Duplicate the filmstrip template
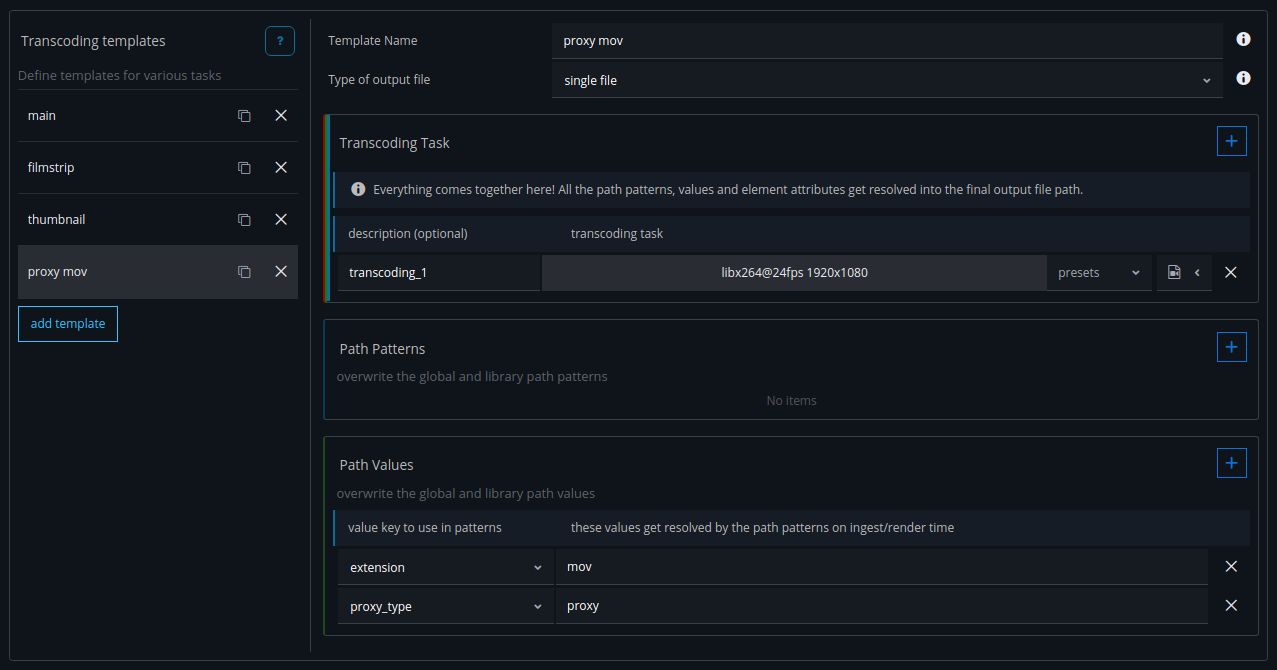 [244, 168]
